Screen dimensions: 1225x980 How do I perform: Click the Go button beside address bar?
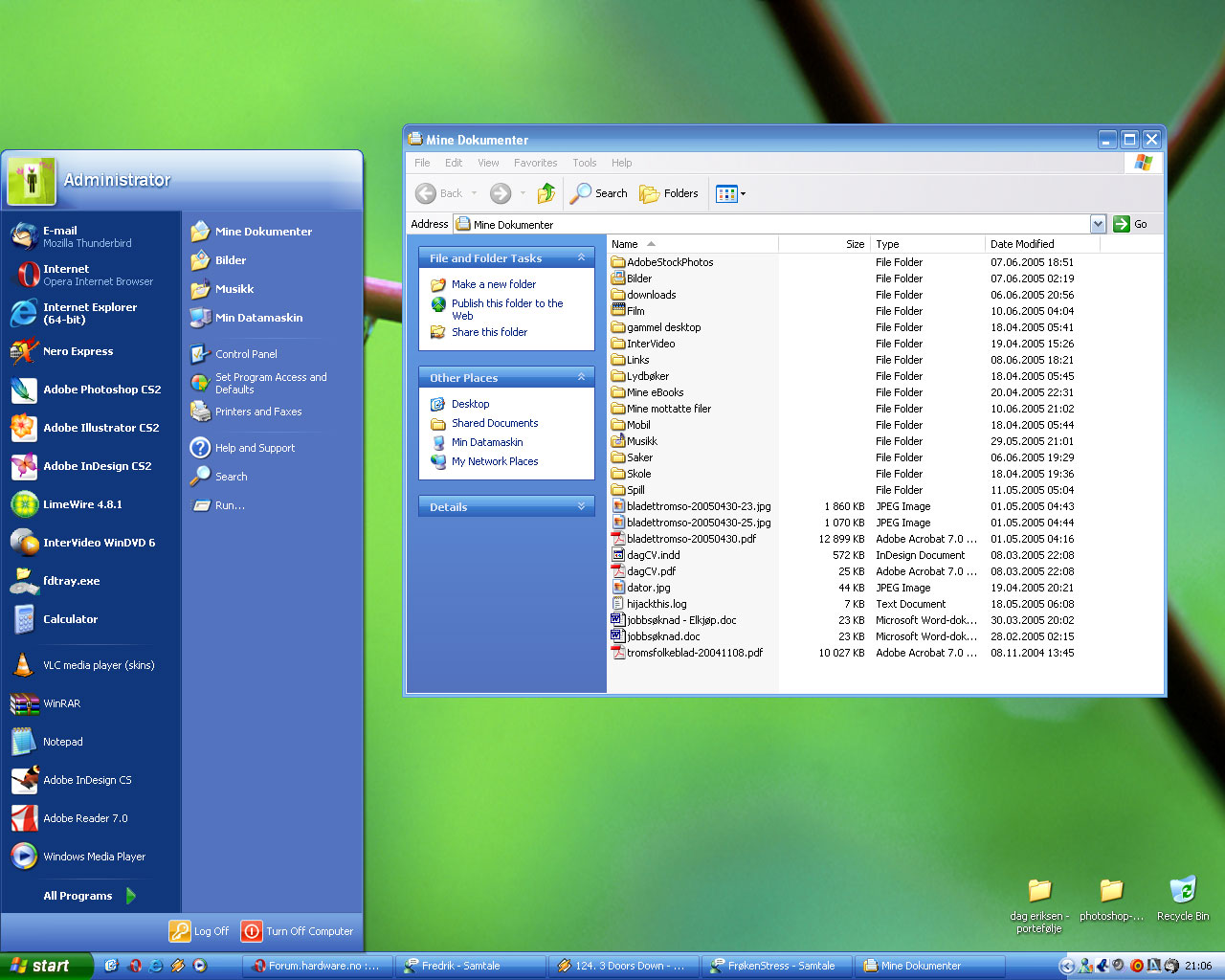(1130, 224)
